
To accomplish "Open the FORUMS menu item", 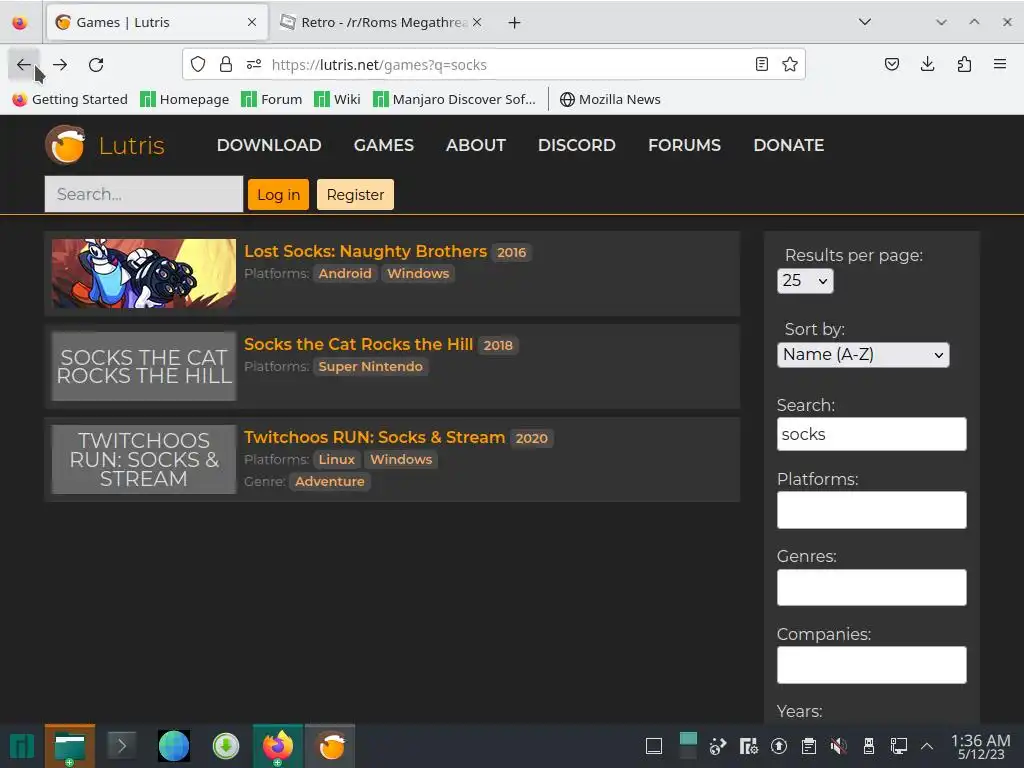I will 684,145.
